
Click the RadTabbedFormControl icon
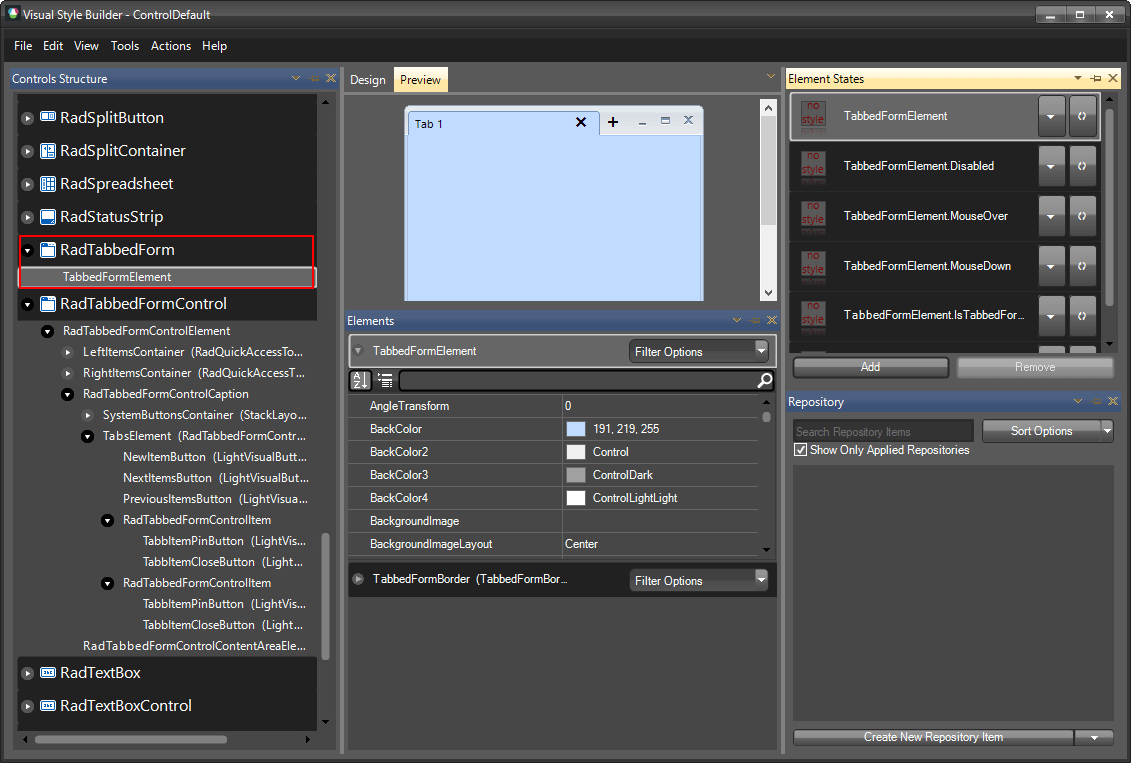(x=48, y=304)
